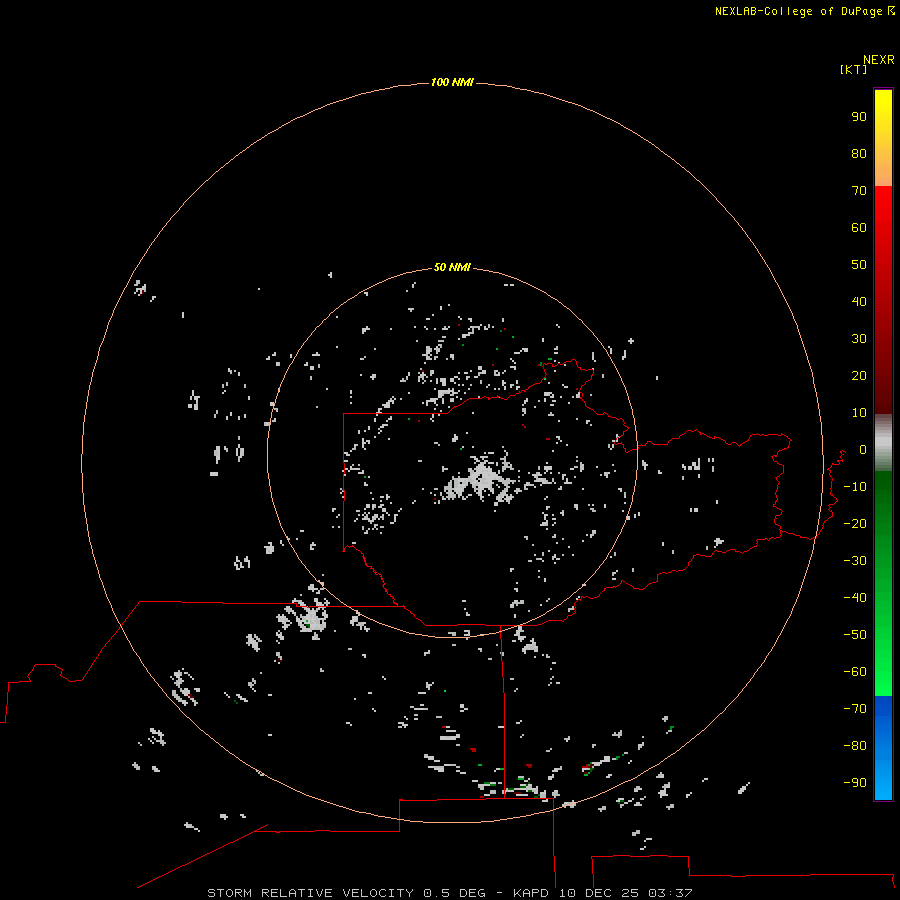The image size is (900, 900).
Task: Click the 03:37 timestamp in footer
Action: 670,893
